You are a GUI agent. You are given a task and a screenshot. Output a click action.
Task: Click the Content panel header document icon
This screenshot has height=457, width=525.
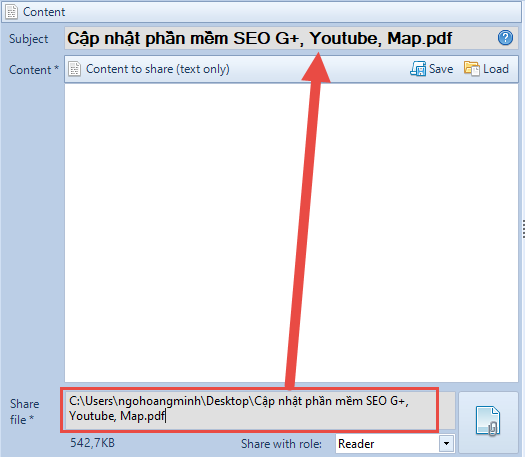click(x=12, y=12)
